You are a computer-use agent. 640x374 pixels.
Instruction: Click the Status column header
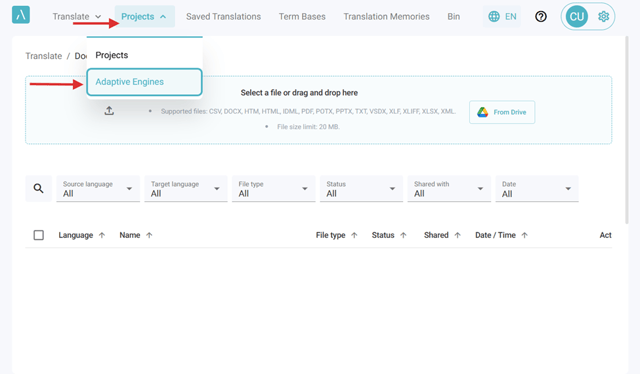point(383,235)
